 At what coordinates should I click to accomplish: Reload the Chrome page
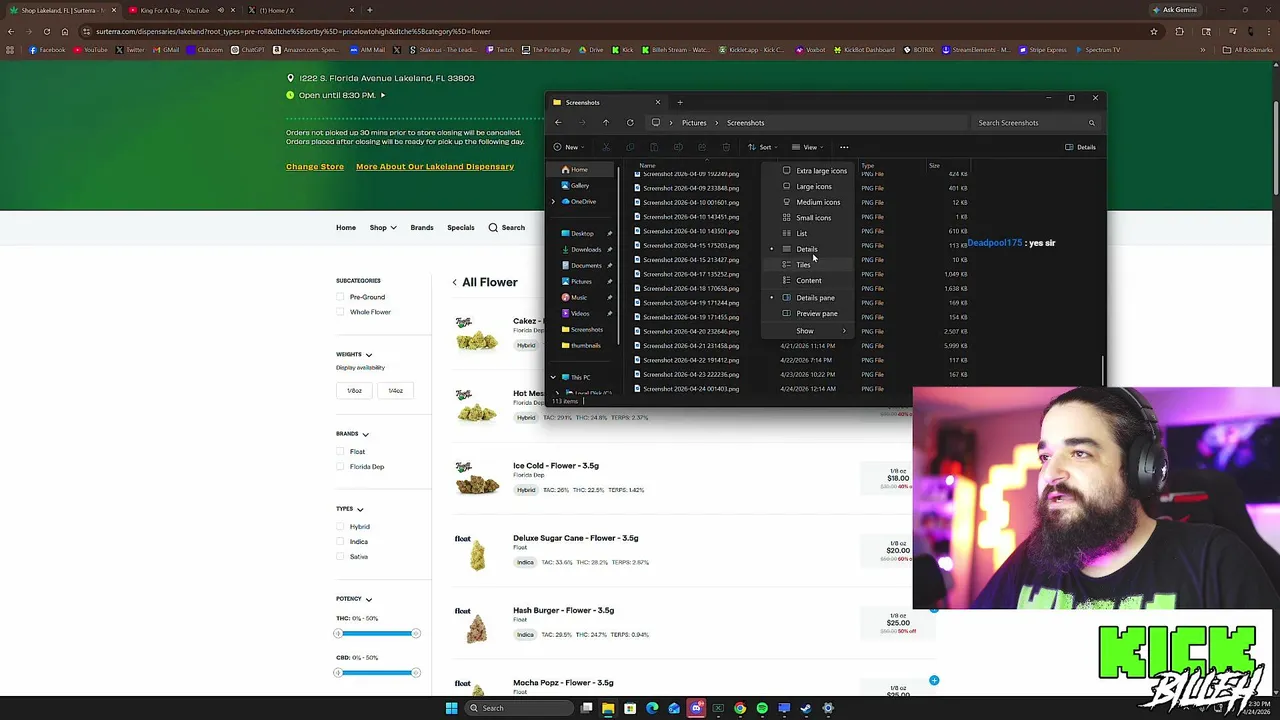coord(46,31)
